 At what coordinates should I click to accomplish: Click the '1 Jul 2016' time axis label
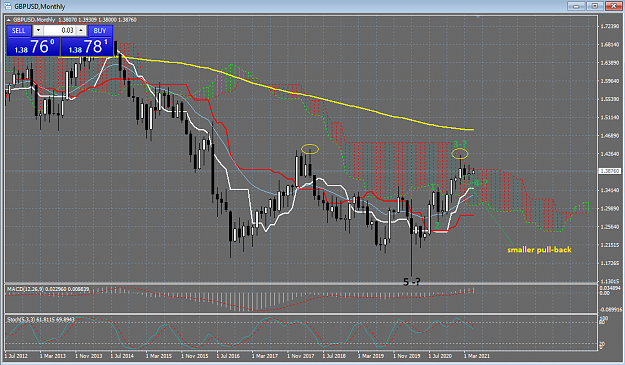click(228, 356)
